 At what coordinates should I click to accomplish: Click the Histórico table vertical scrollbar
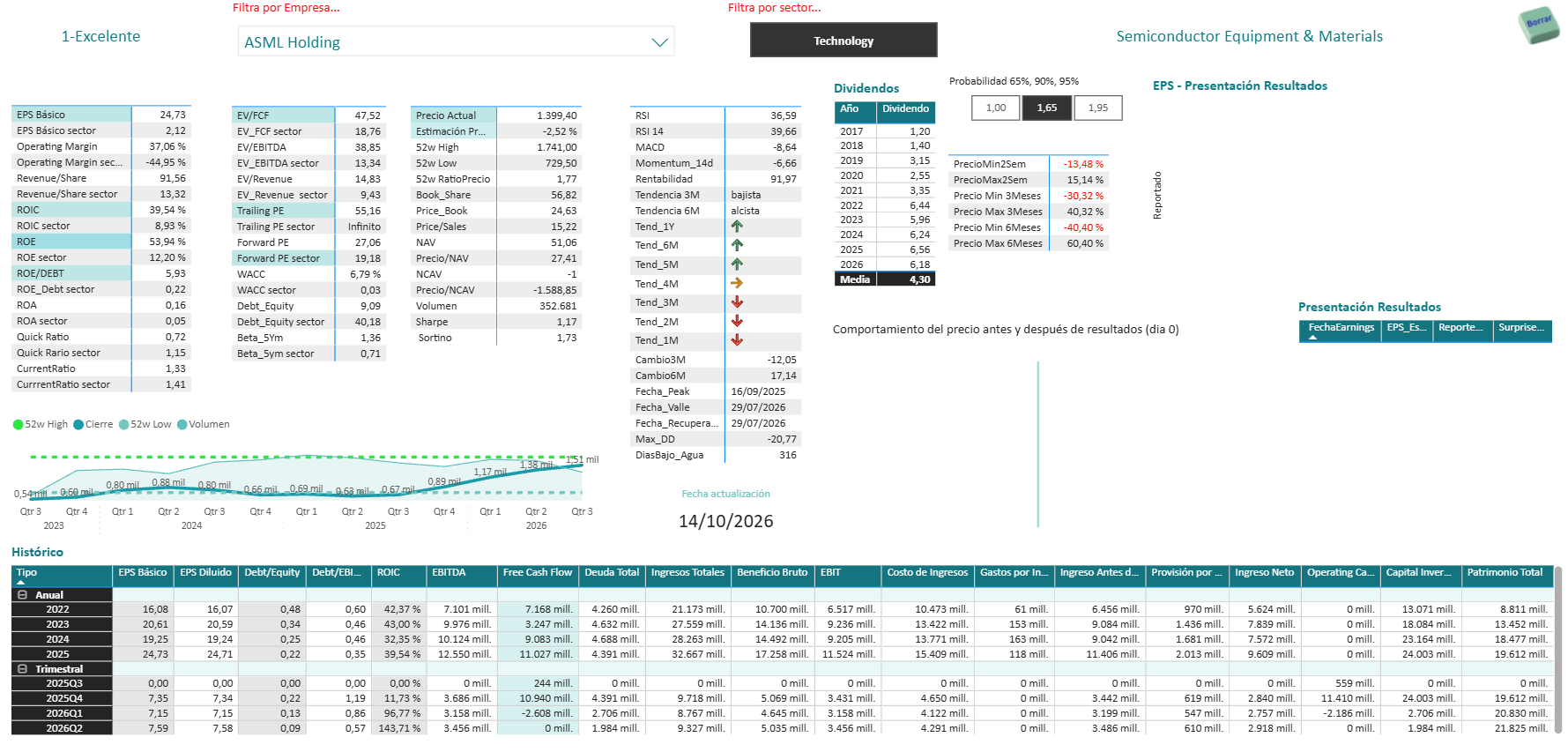[x=1557, y=651]
